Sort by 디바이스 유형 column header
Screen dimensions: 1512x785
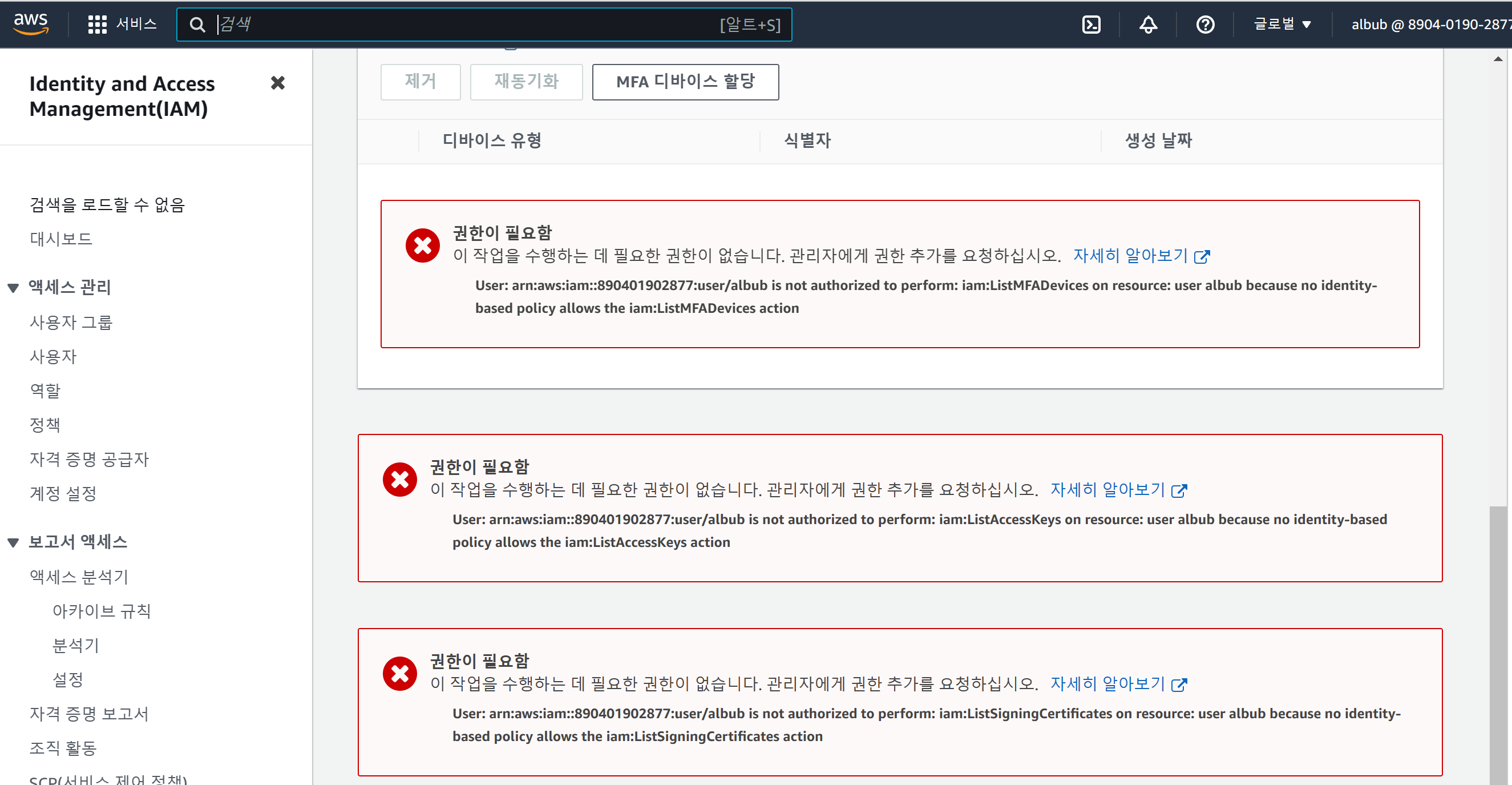coord(492,140)
